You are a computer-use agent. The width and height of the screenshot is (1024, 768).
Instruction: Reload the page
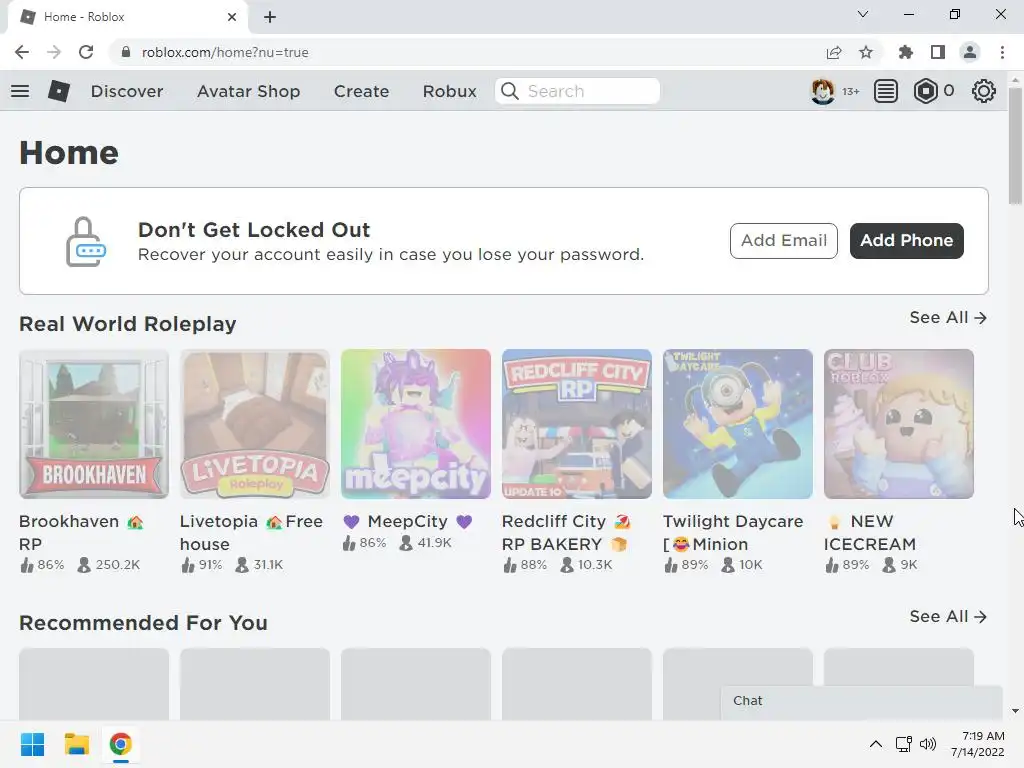coord(86,52)
